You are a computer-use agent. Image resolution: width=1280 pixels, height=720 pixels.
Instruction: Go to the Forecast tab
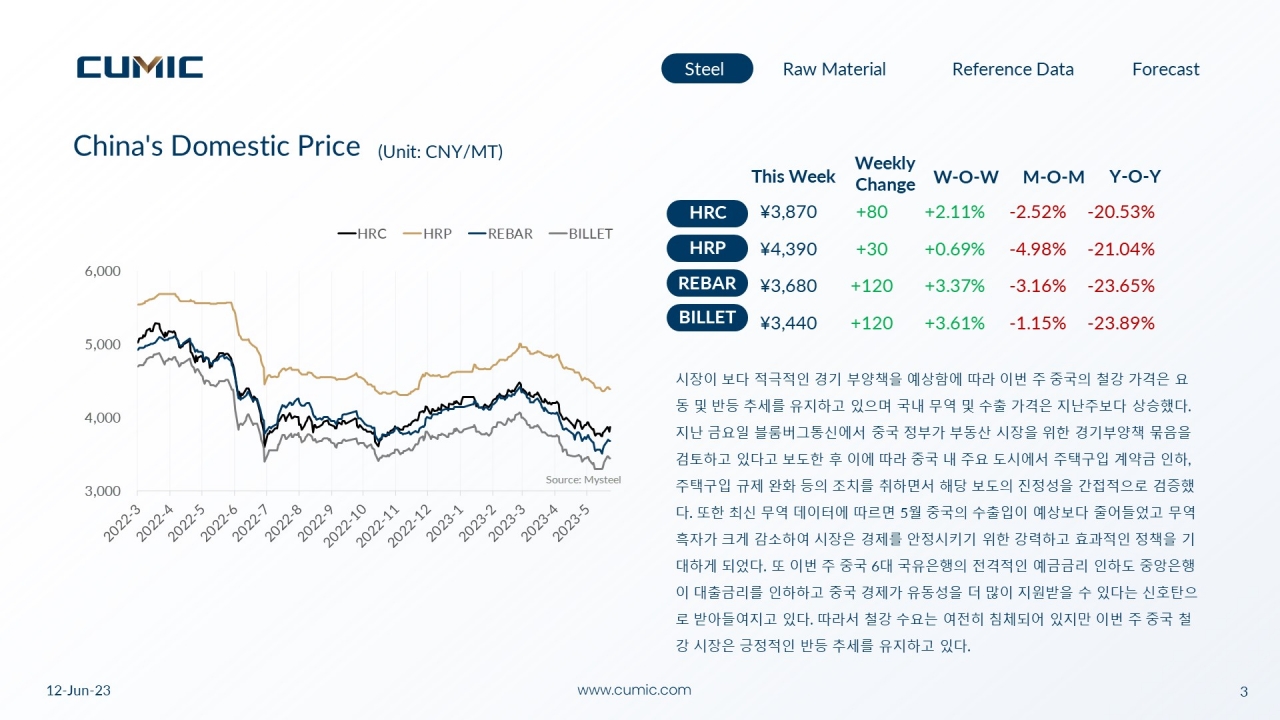[x=1165, y=69]
